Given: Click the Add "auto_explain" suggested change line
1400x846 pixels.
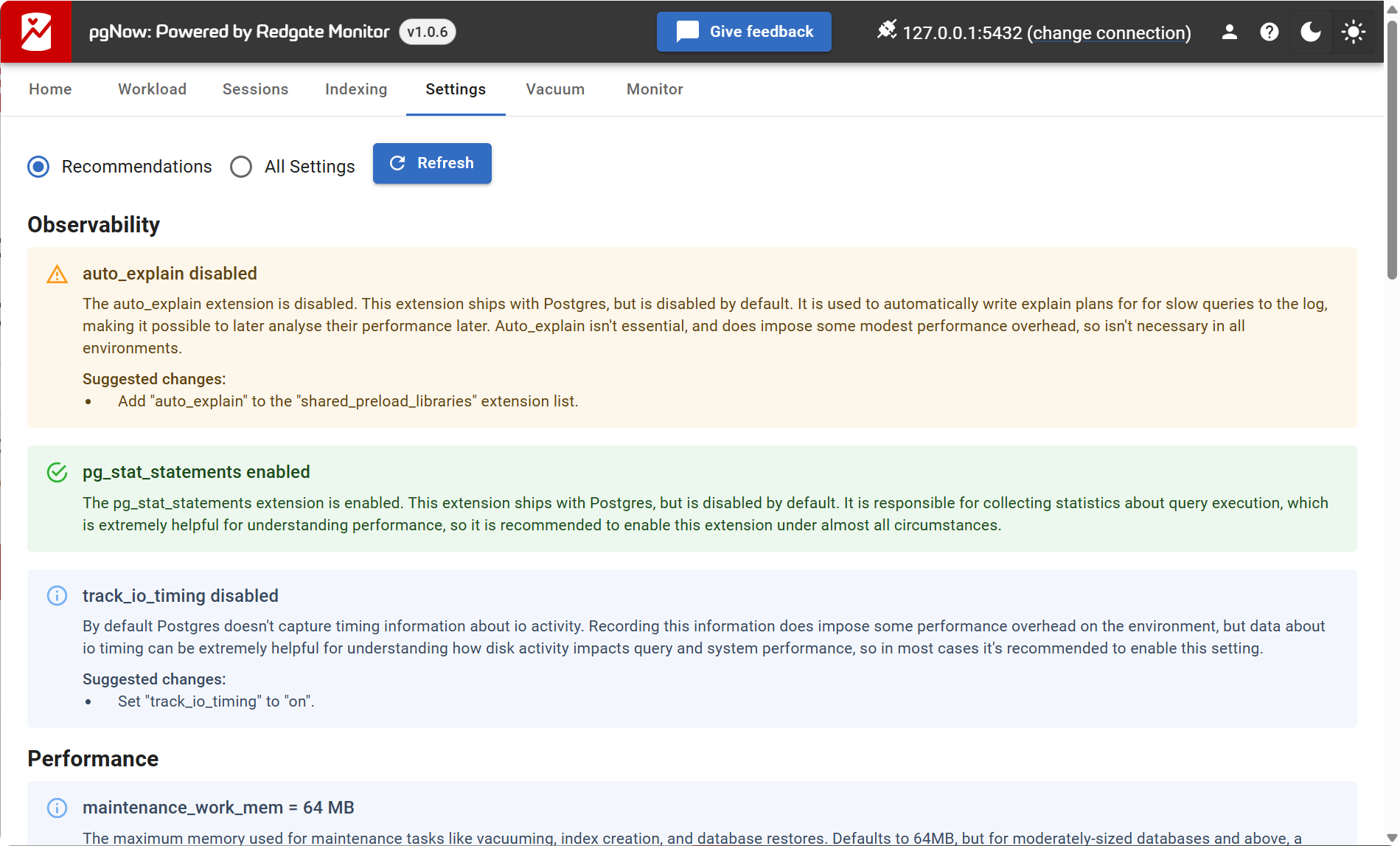Looking at the screenshot, I should [x=348, y=401].
